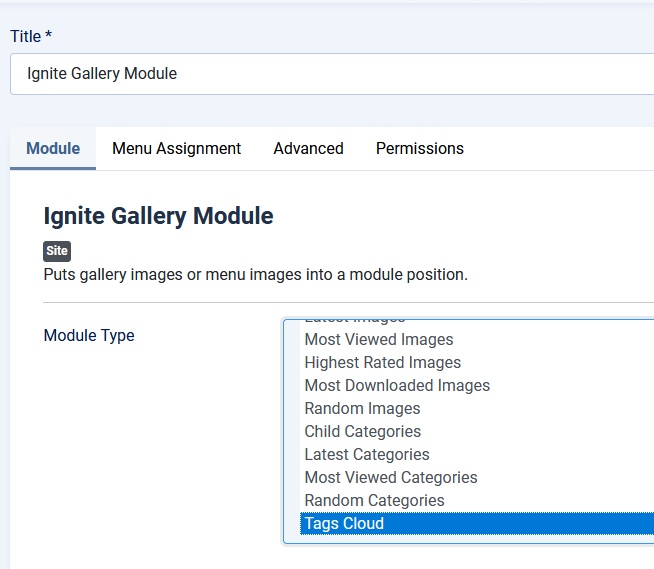This screenshot has width=654, height=569.
Task: Go to the Advanced tab
Action: [x=308, y=148]
